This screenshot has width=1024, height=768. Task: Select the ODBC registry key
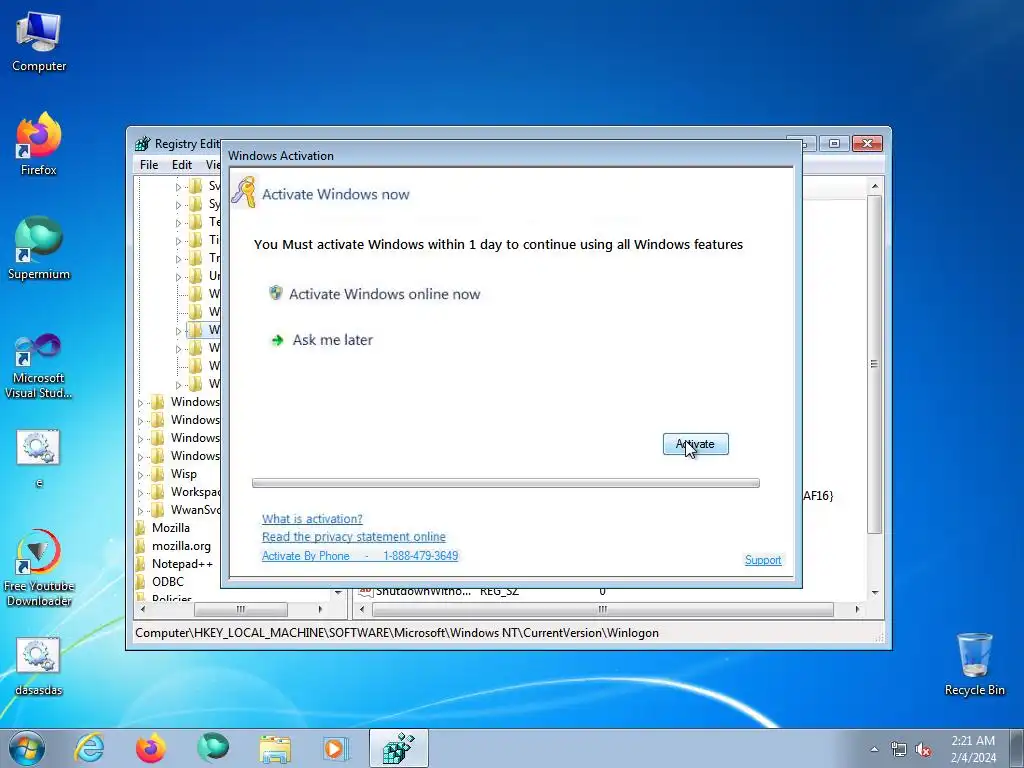168,581
